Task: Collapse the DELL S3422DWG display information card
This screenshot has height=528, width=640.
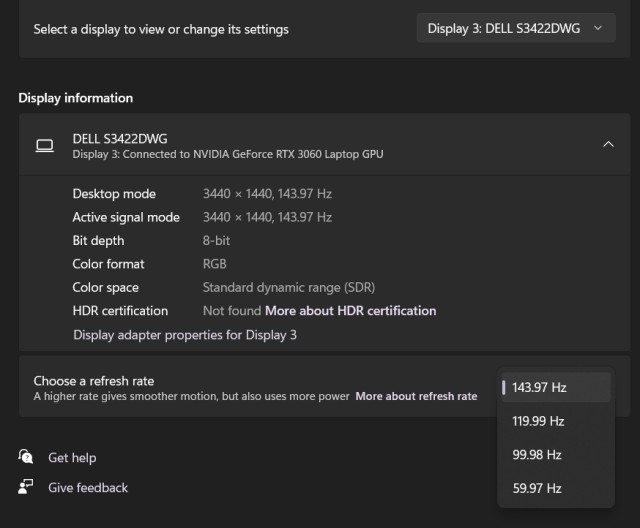Action: coord(608,145)
